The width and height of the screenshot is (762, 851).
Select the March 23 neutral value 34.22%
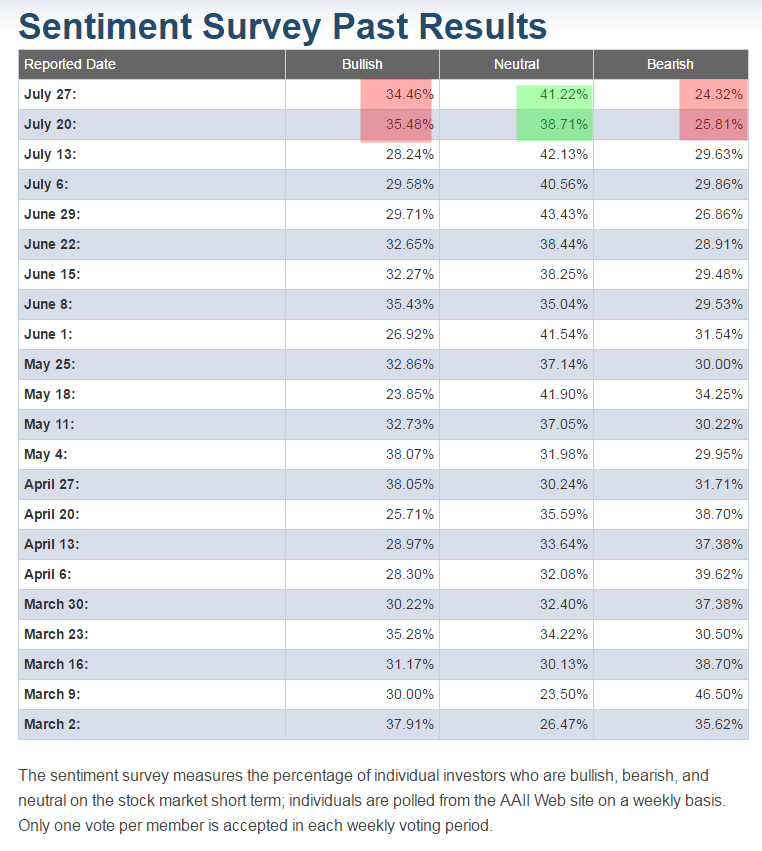click(563, 635)
